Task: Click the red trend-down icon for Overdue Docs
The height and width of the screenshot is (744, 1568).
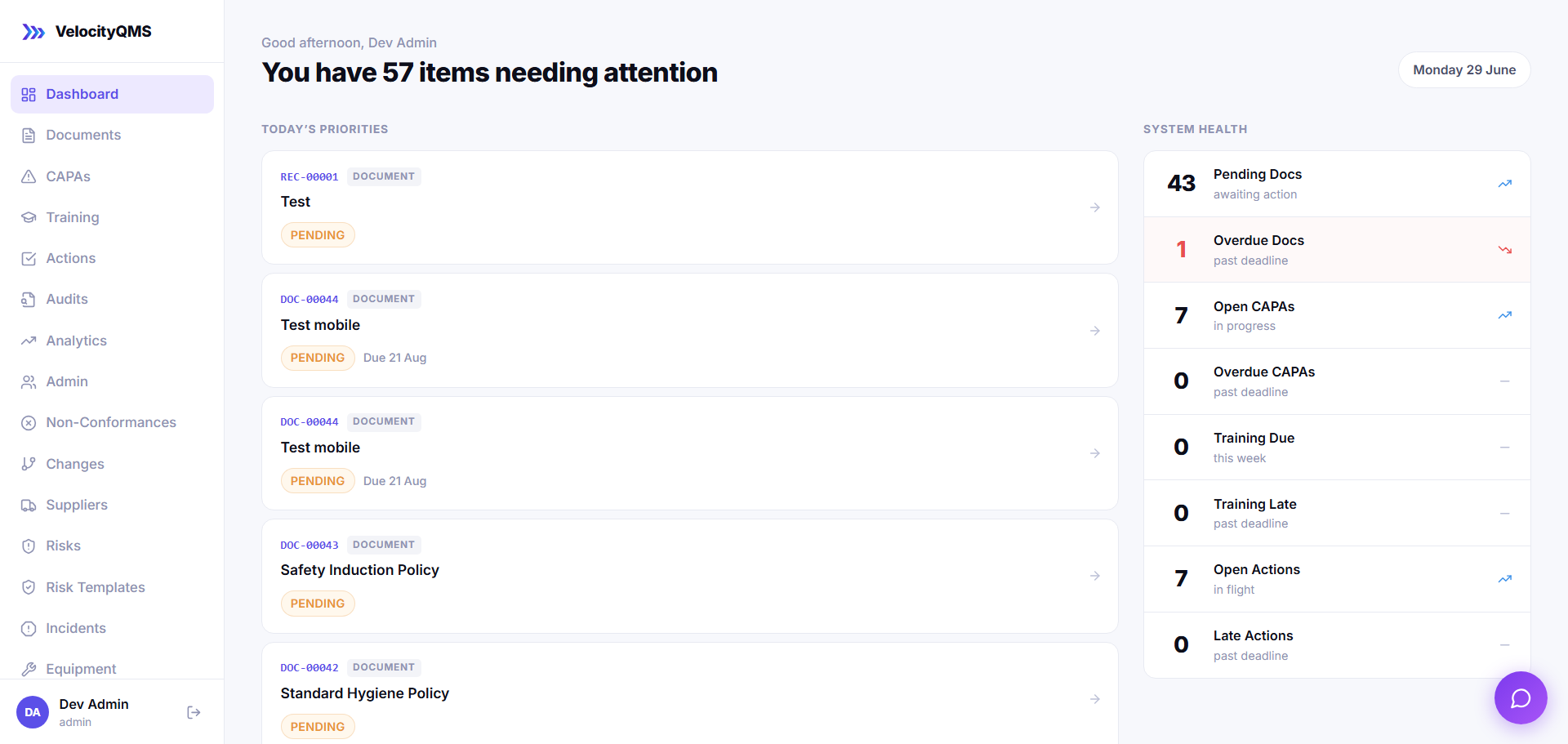Action: click(1505, 250)
